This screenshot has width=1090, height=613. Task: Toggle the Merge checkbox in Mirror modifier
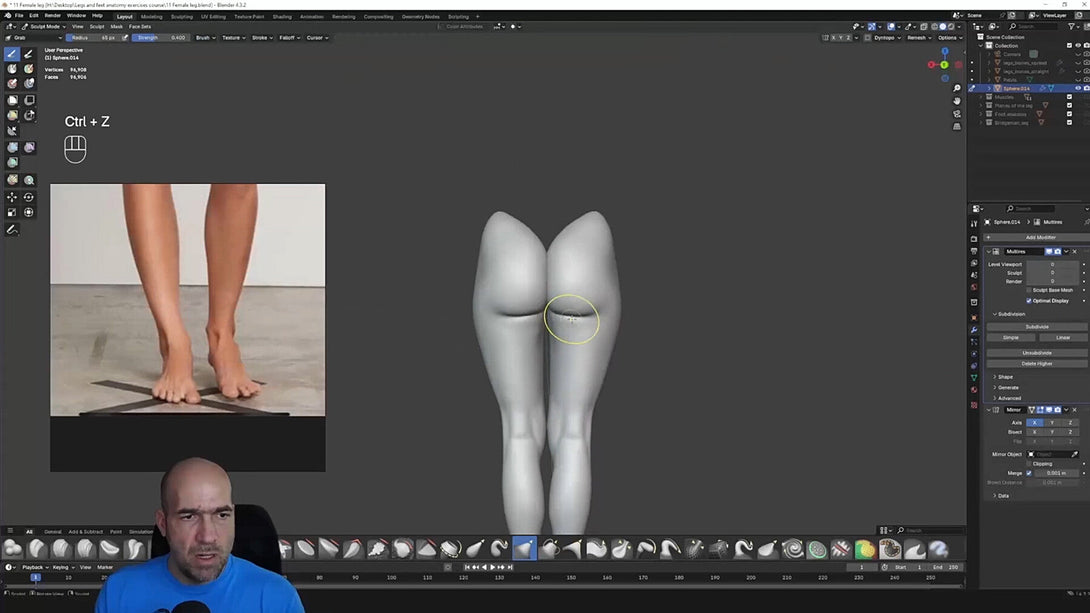coord(1029,473)
